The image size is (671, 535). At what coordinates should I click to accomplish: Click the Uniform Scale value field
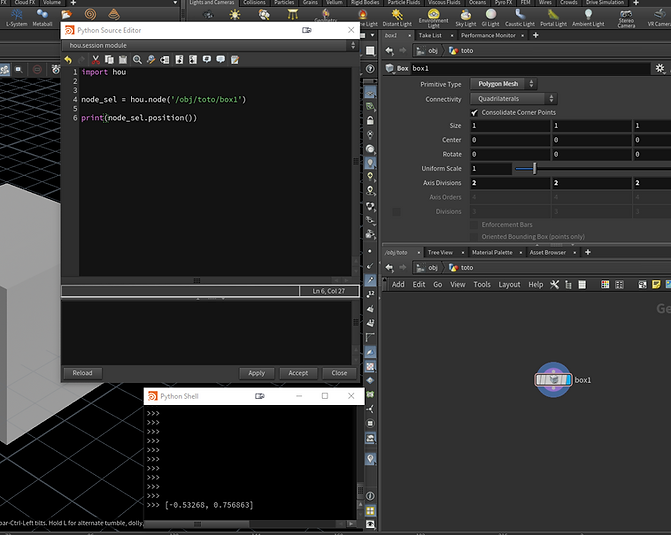491,169
